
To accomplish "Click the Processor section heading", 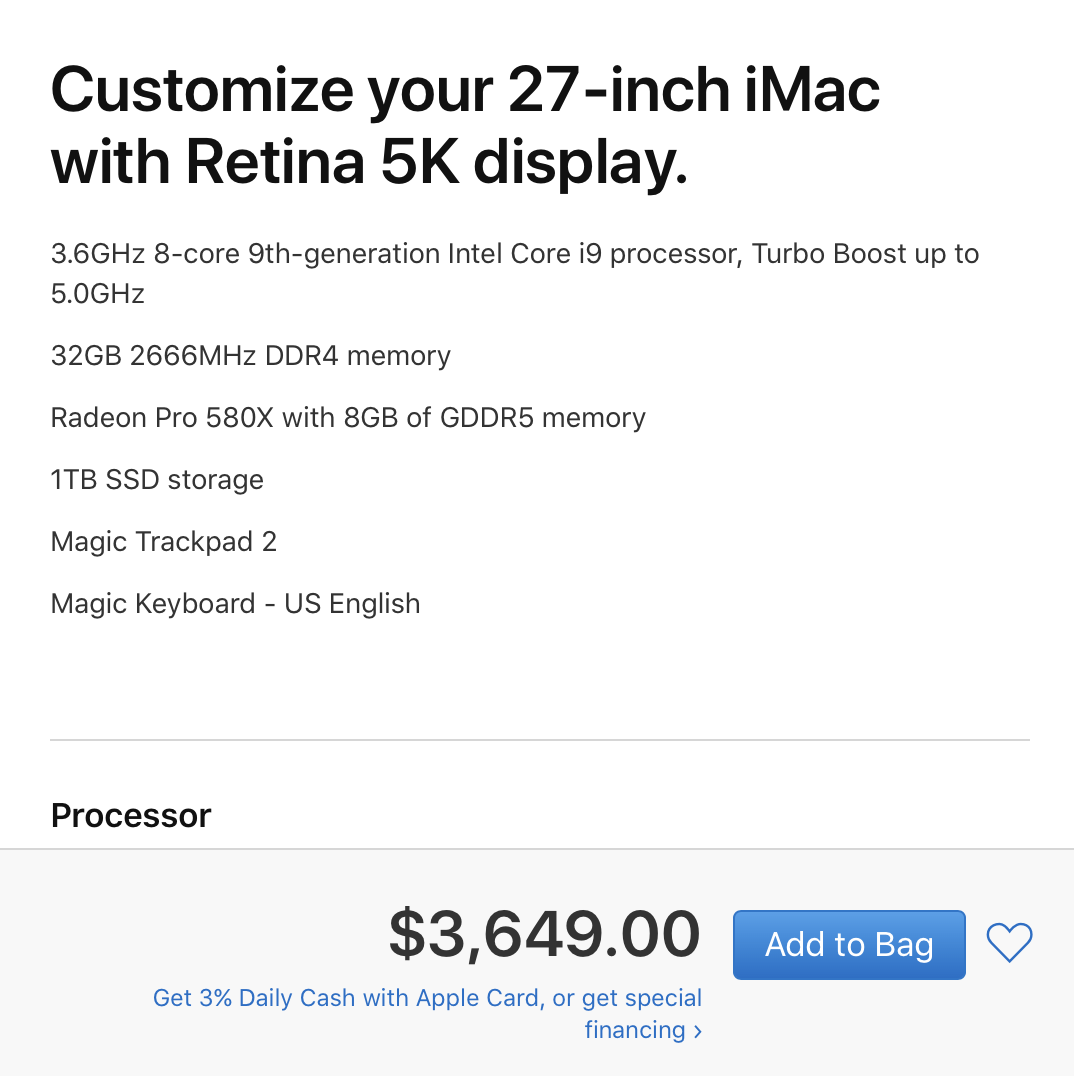I will click(x=131, y=816).
